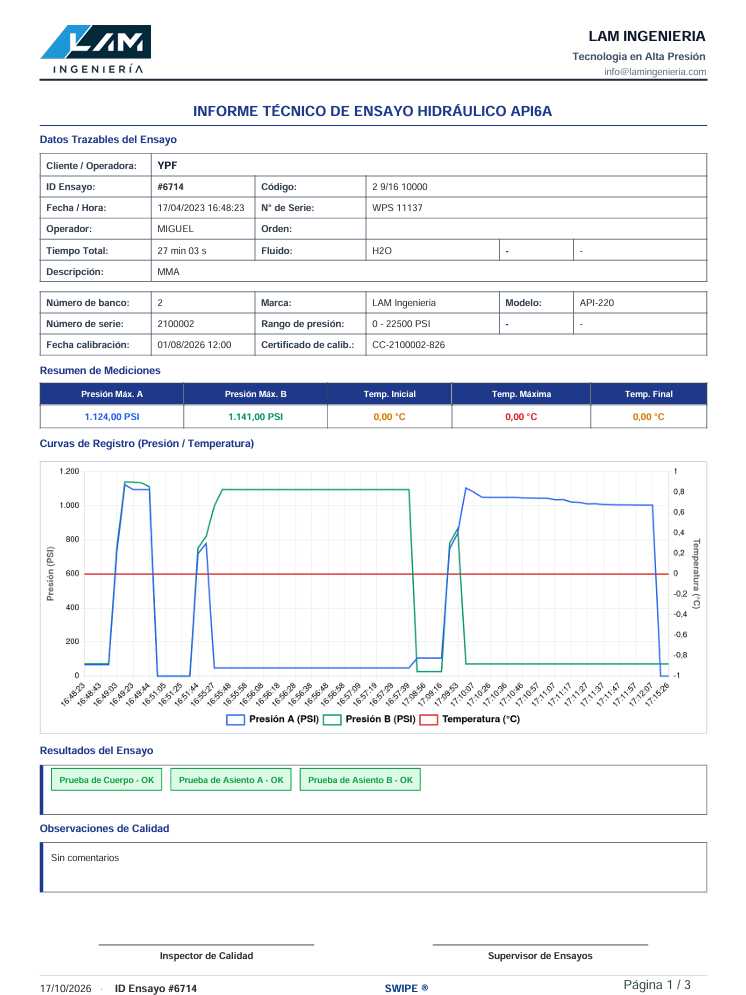Click the Marca value LAM Ingenieria
Viewport: 746px width, 995px height.
(403, 303)
